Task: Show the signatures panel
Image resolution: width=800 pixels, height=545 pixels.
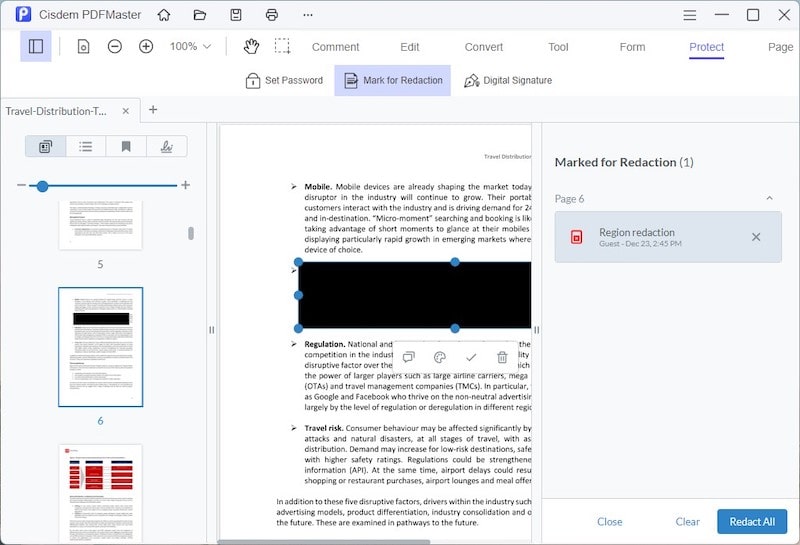Action: click(167, 147)
